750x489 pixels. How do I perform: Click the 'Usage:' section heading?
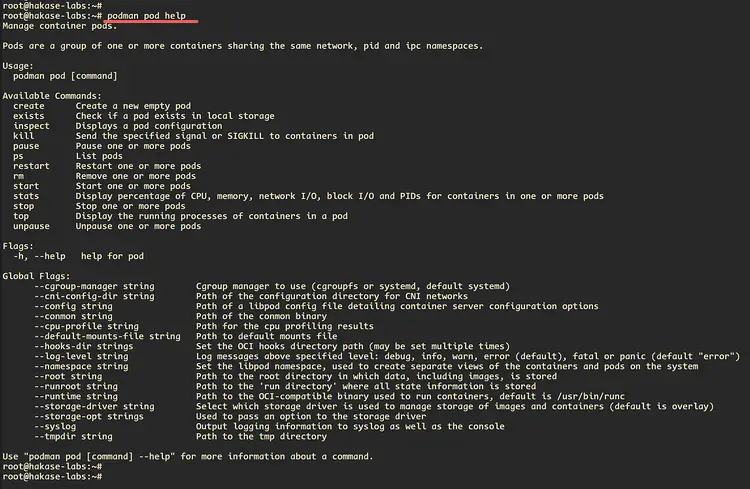coord(18,66)
